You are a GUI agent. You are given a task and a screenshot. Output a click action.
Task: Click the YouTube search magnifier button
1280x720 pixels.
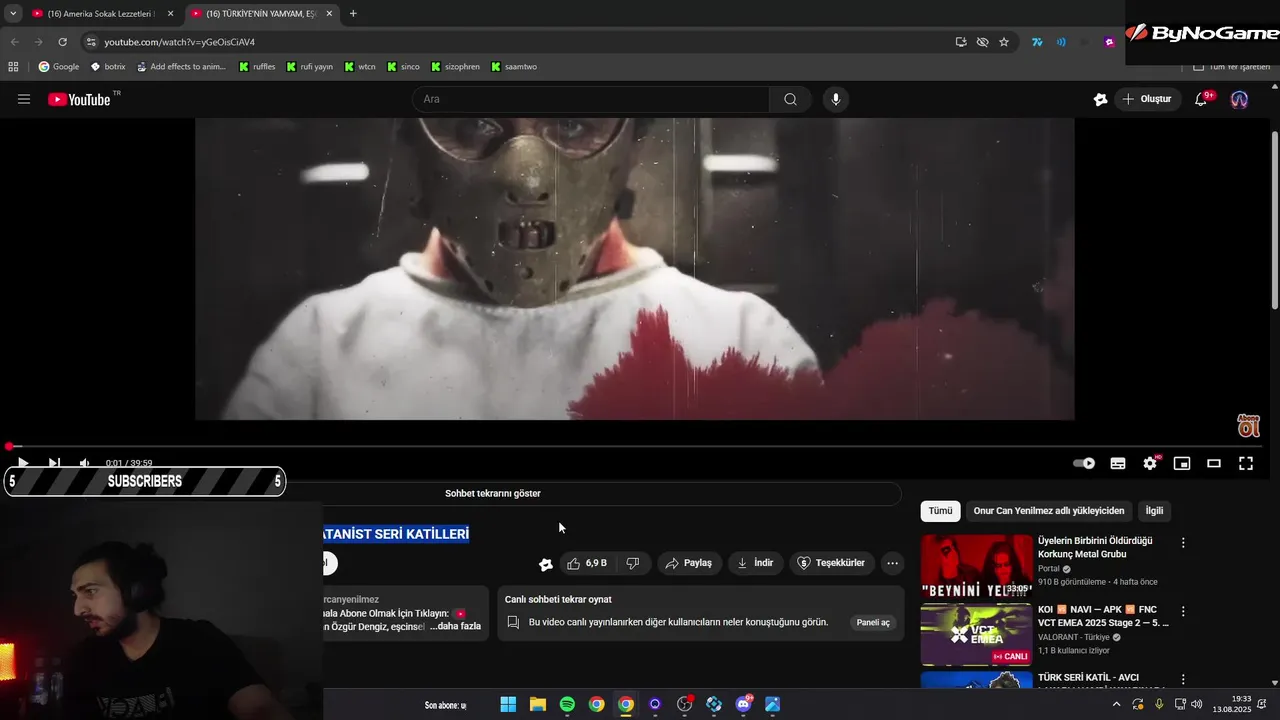tap(790, 99)
